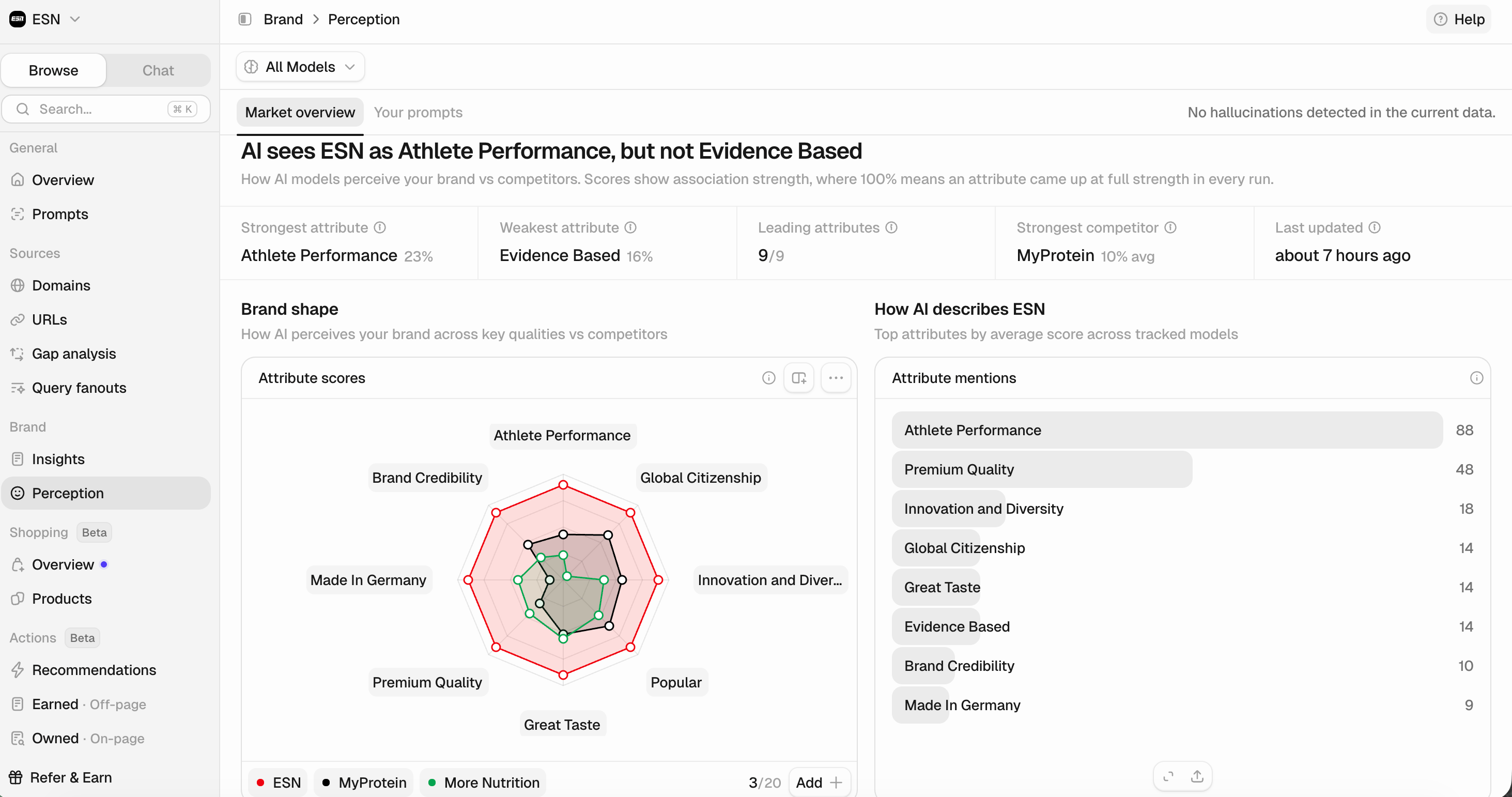Viewport: 1512px width, 797px height.
Task: Open Help from the top bar
Action: pyautogui.click(x=1459, y=19)
